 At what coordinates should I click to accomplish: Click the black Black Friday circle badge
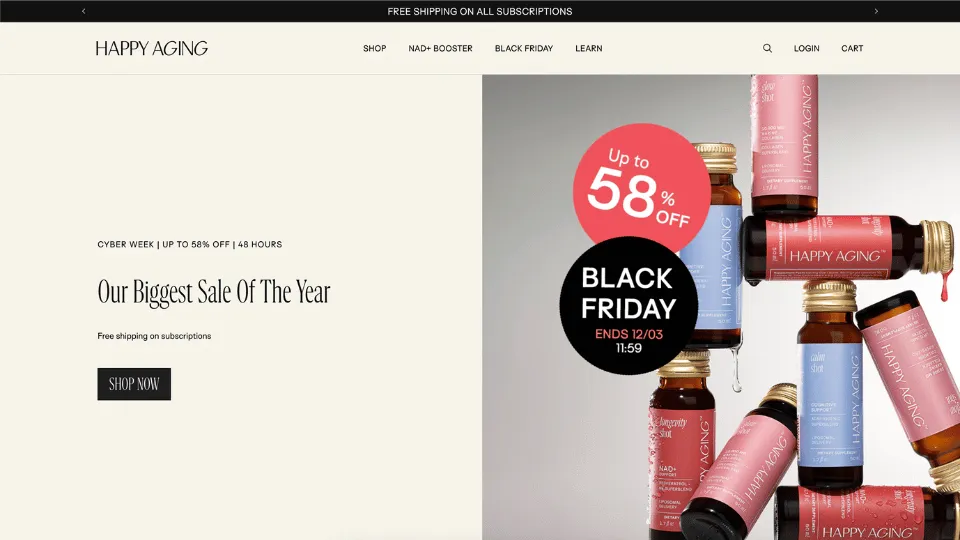pos(629,306)
